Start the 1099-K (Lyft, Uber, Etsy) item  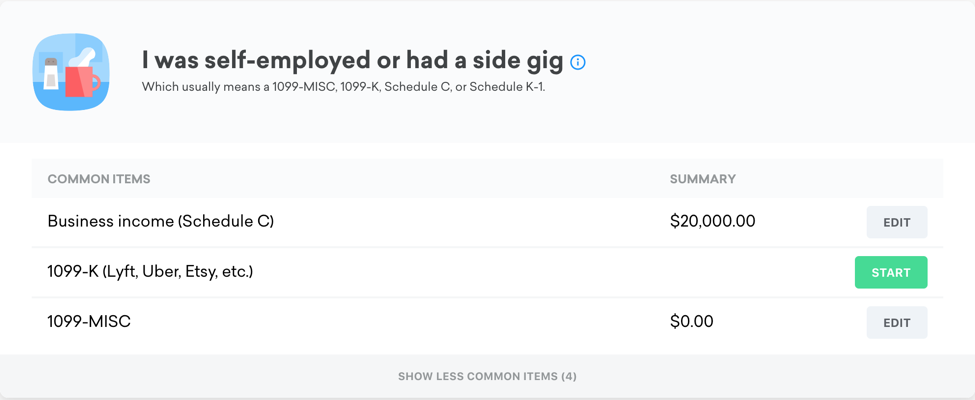[x=890, y=272]
